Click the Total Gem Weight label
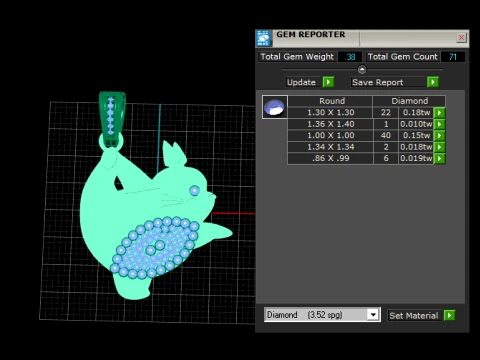This screenshot has width=480, height=360. [297, 57]
